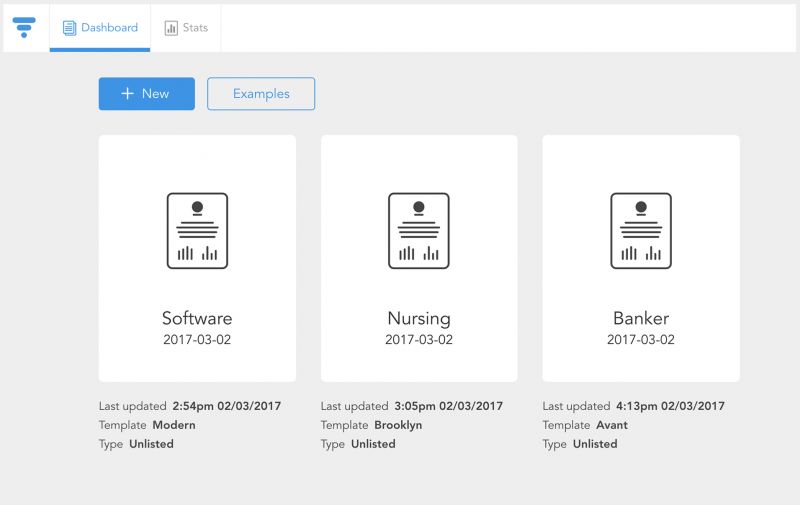Open the Banker resume document icon

point(641,231)
